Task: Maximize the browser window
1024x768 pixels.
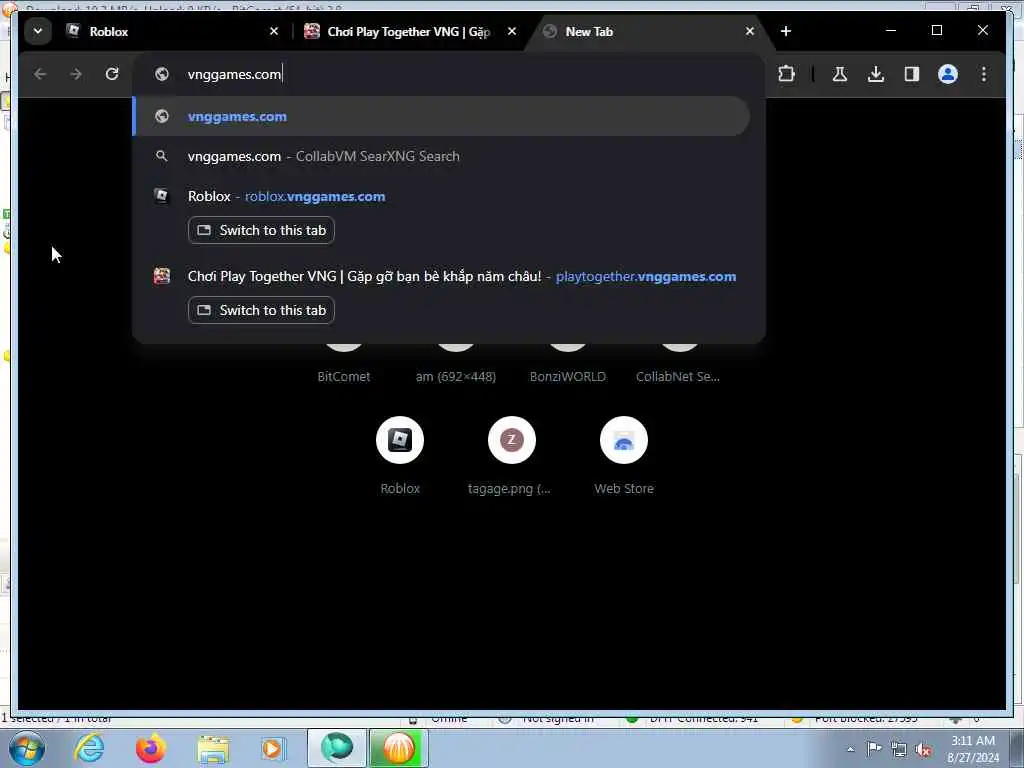Action: [x=936, y=30]
